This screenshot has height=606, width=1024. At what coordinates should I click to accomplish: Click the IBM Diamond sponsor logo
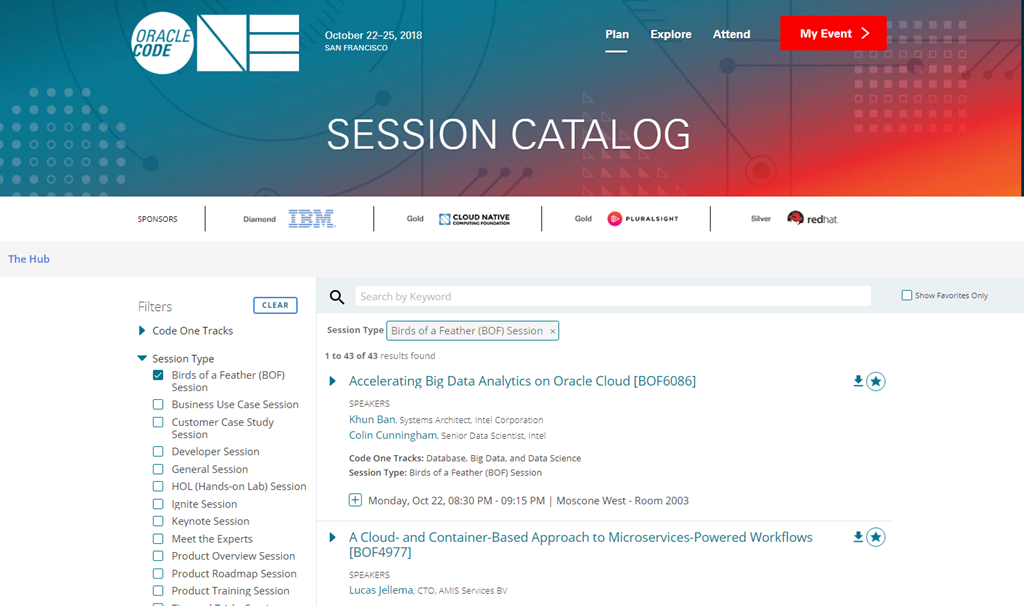[x=312, y=219]
